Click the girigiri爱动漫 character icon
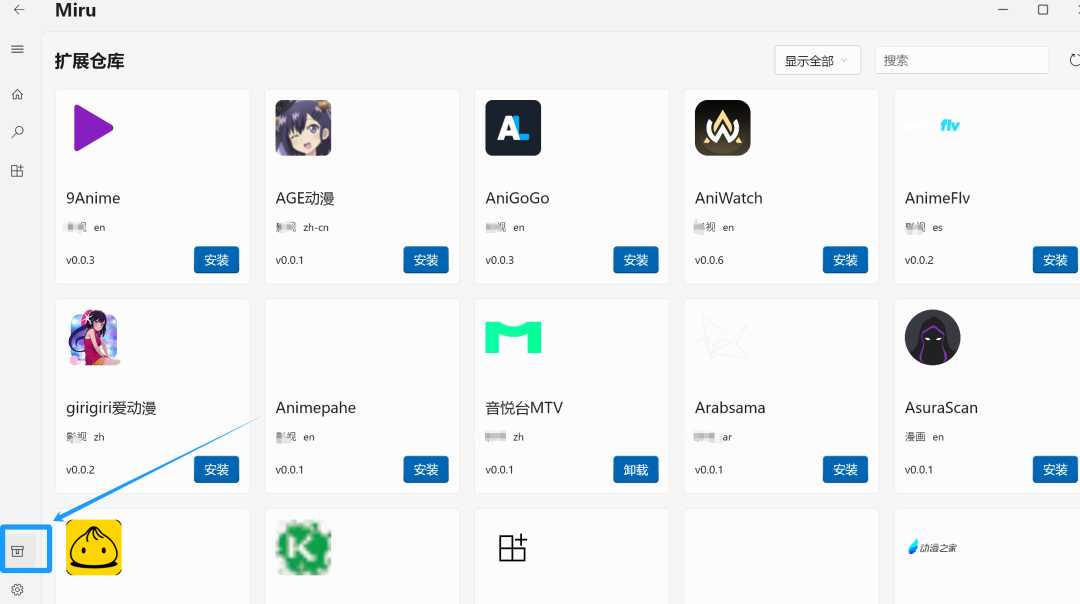 94,337
